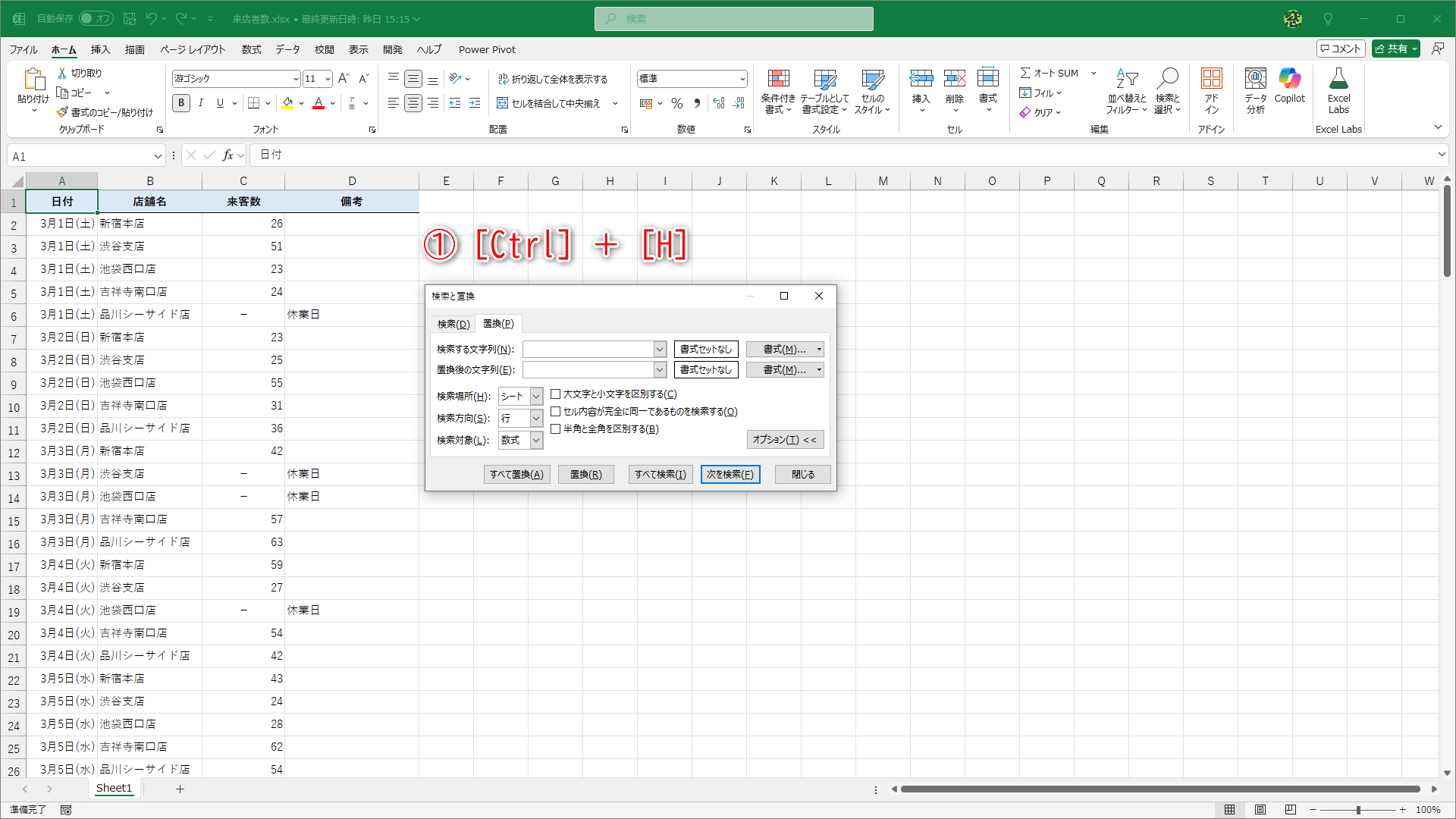Click the Replace All button
Screen dimensions: 1456x819
(516, 475)
